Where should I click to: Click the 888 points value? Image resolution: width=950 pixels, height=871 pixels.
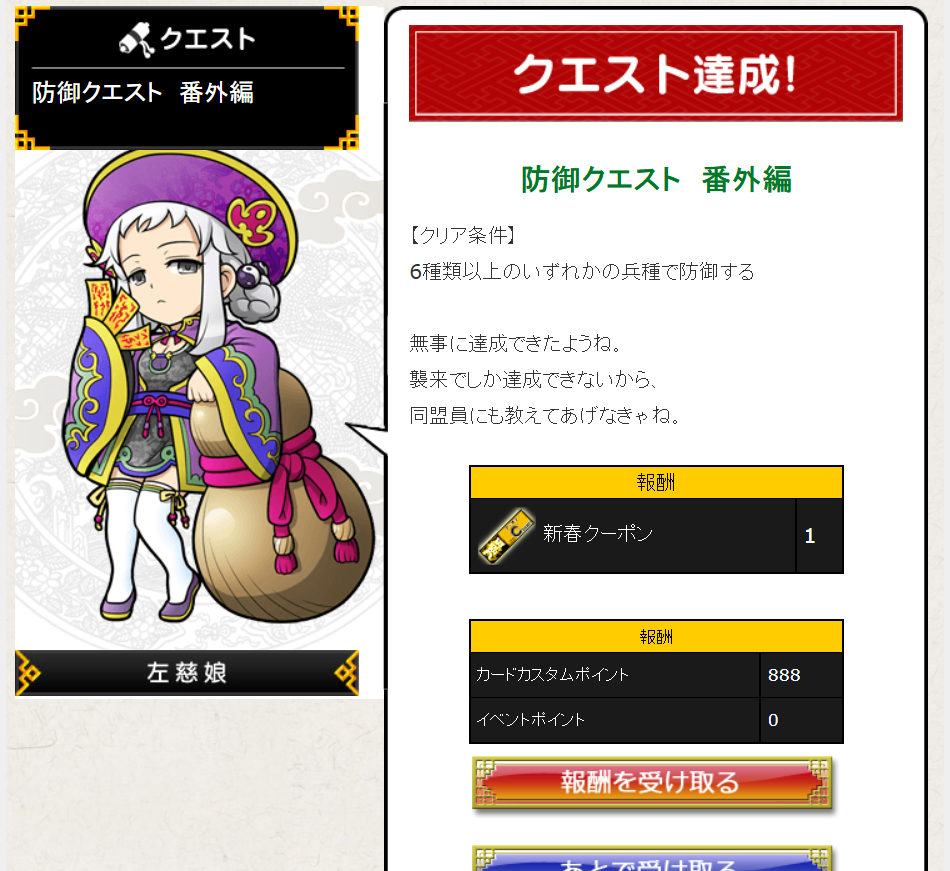point(784,675)
